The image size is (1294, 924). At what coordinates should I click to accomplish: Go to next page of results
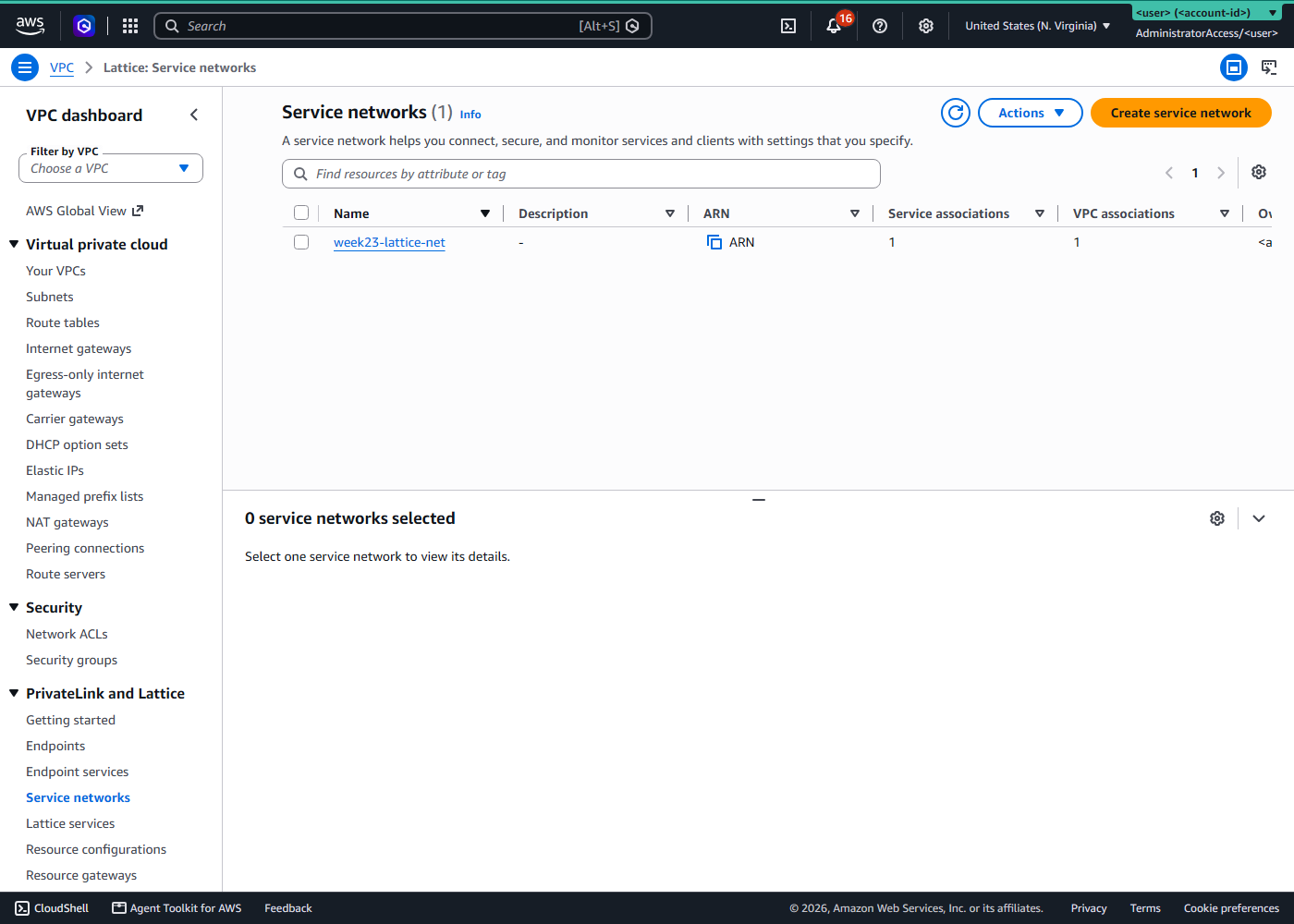[1221, 173]
